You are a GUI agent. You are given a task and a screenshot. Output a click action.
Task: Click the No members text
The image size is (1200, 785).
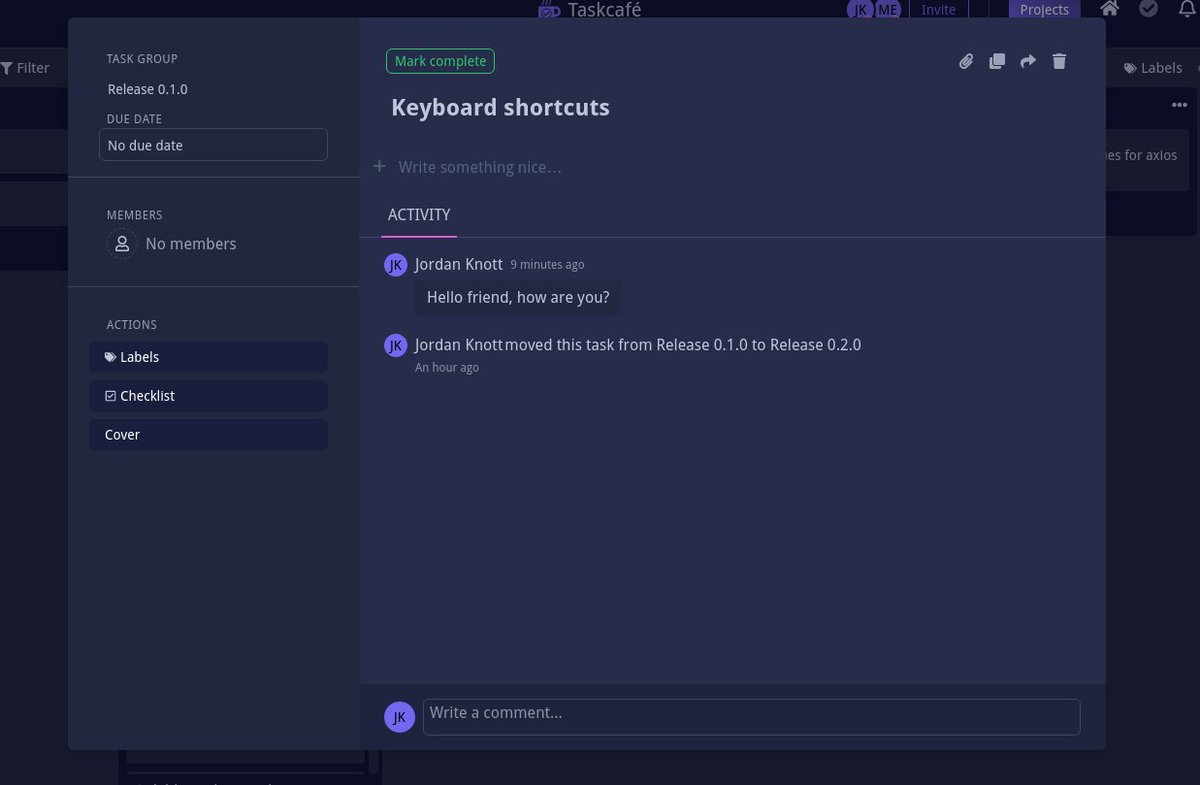(x=191, y=244)
